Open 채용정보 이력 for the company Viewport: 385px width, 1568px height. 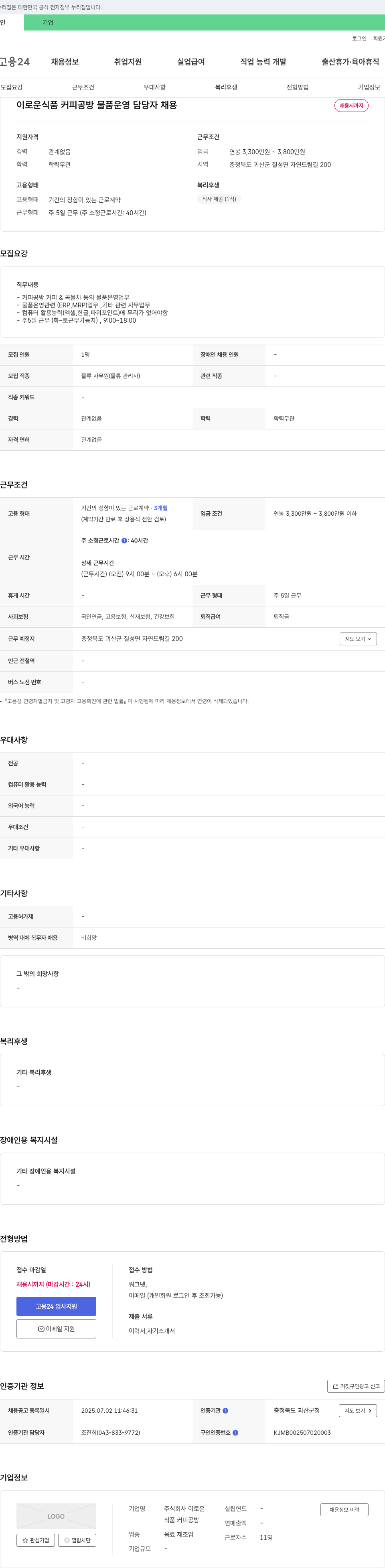[344, 1509]
